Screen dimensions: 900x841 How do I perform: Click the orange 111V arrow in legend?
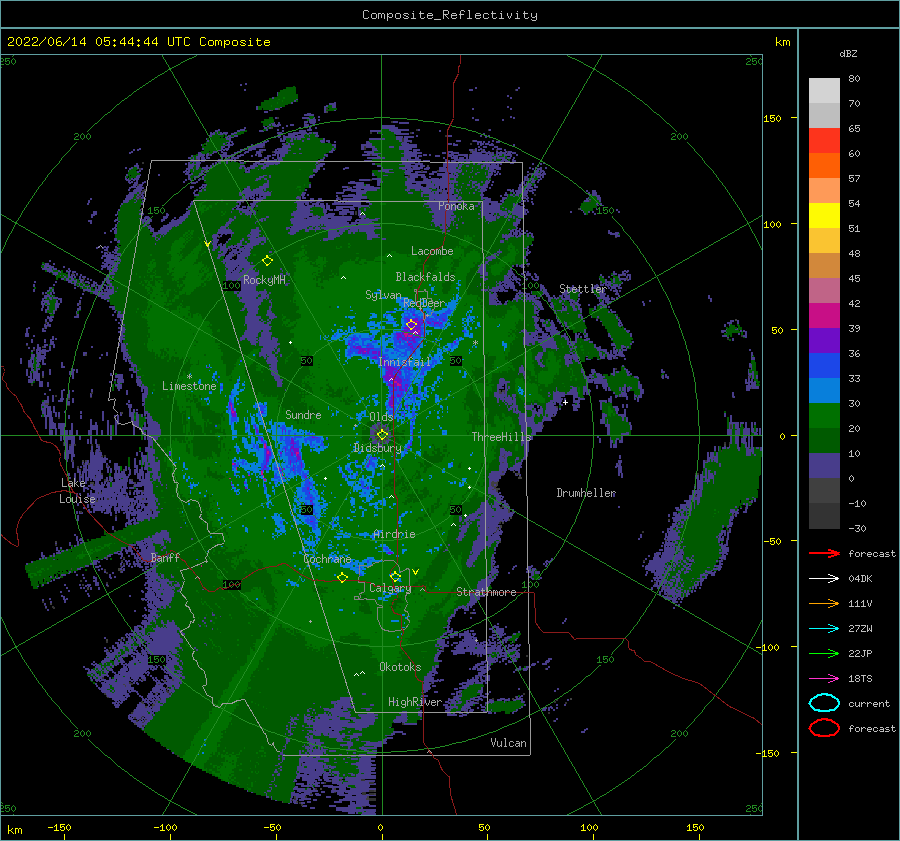coord(824,603)
